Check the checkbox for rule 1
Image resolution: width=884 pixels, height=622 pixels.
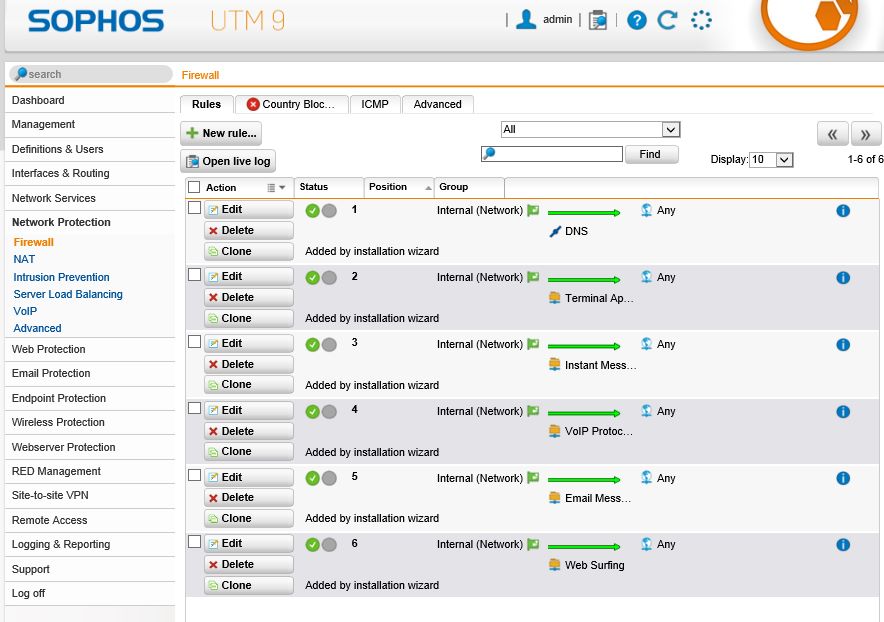click(195, 208)
